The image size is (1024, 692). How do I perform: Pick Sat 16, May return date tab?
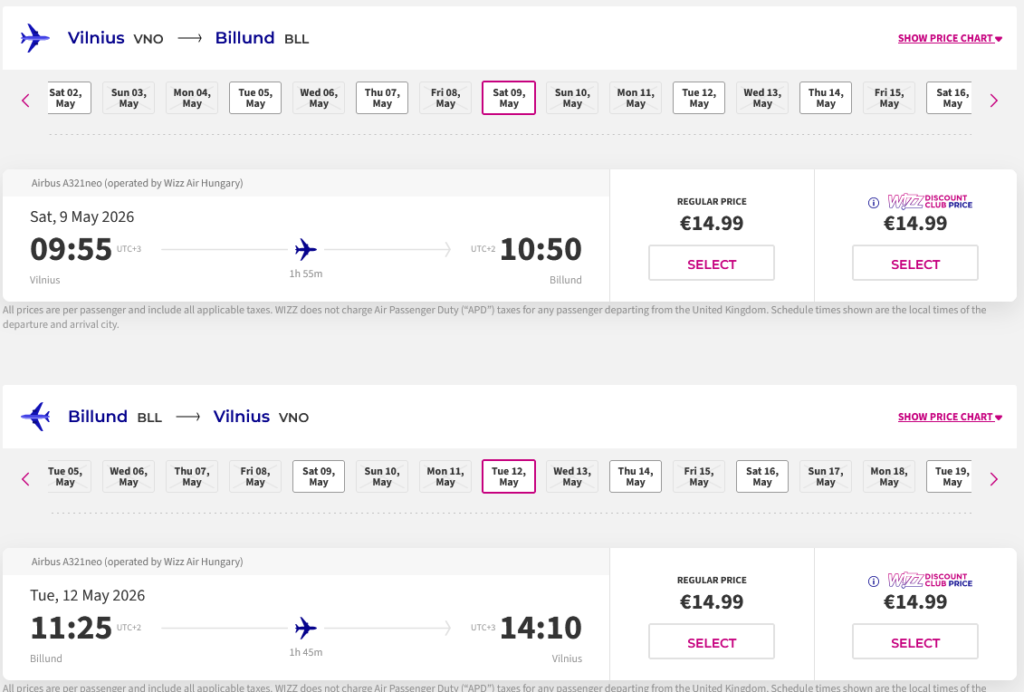pos(762,476)
